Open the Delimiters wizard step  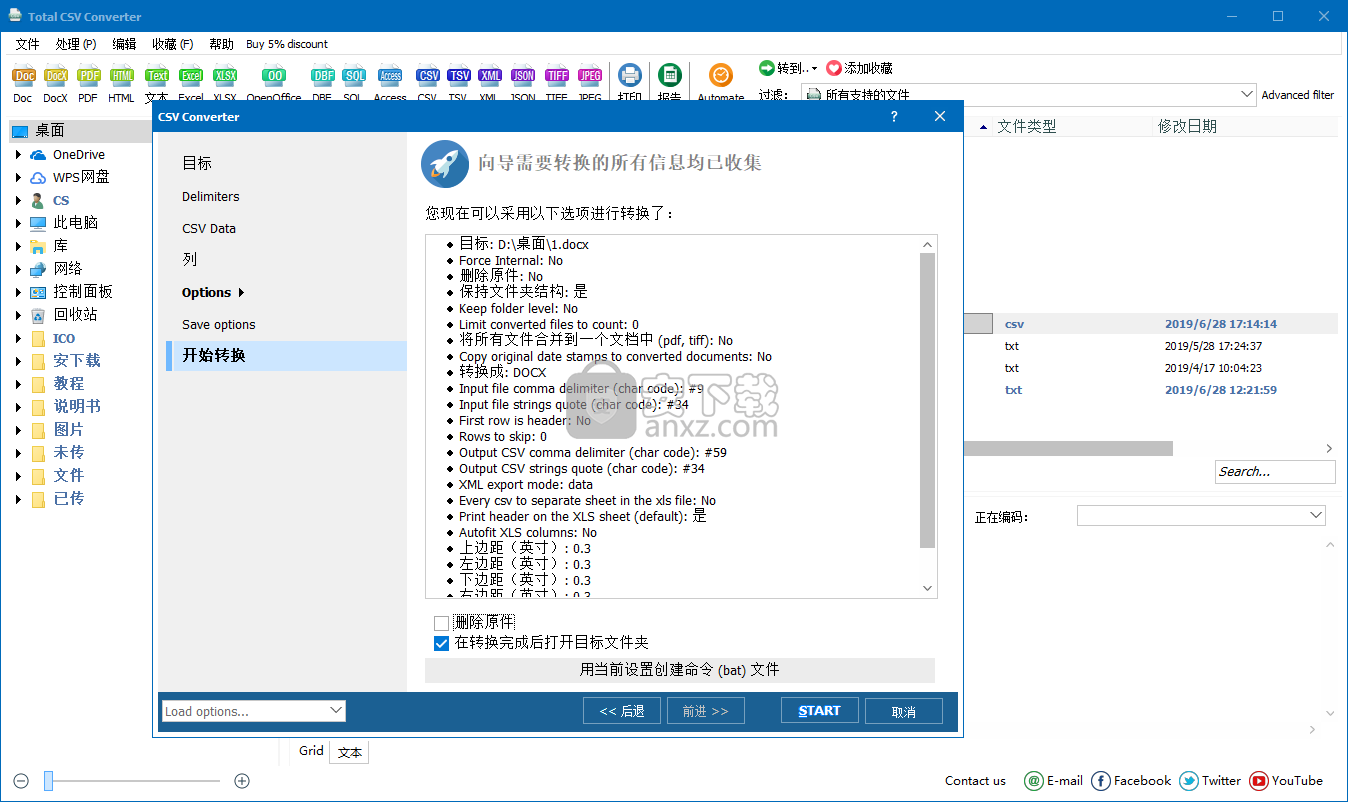pos(211,197)
